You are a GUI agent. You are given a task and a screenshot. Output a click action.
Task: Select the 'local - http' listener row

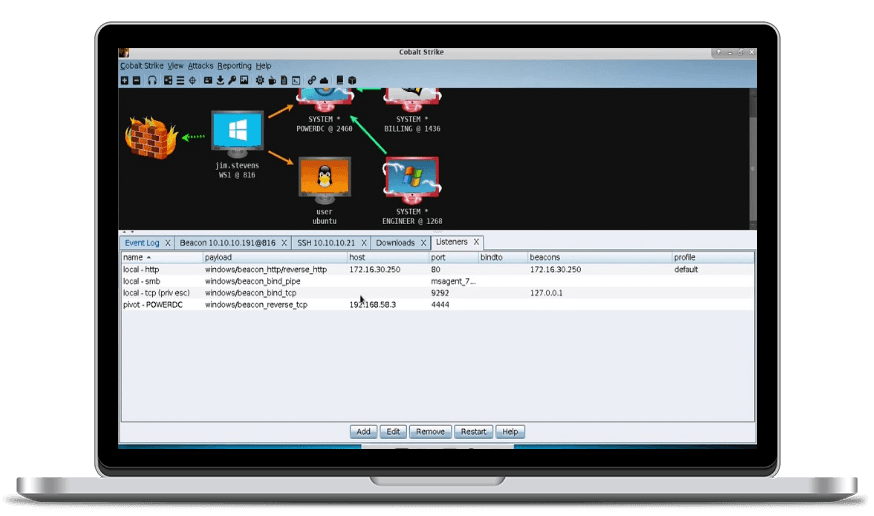point(438,270)
